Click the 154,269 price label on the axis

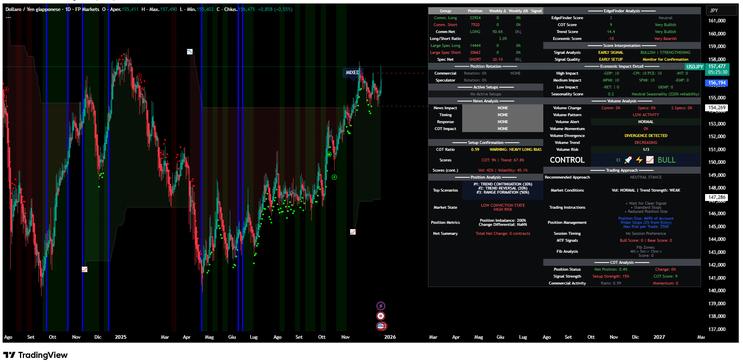click(x=717, y=108)
